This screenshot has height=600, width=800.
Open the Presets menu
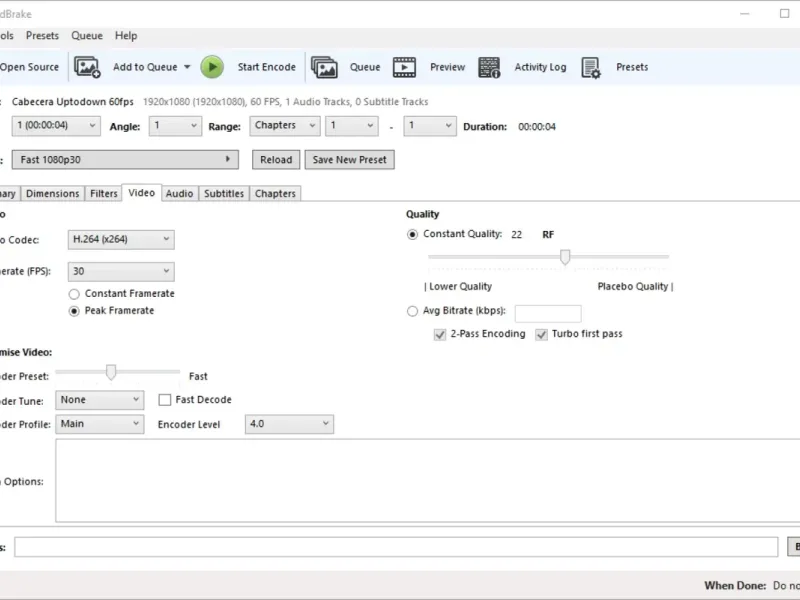pyautogui.click(x=42, y=36)
